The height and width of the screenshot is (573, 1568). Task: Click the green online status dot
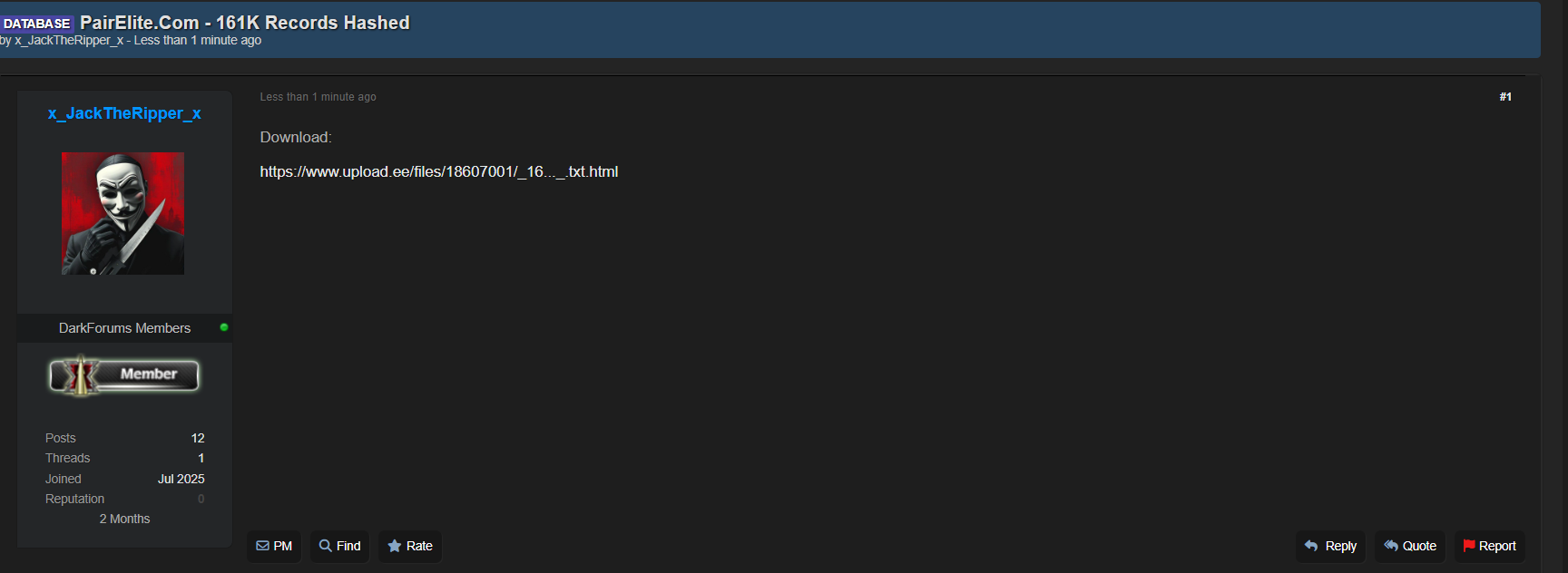pyautogui.click(x=224, y=327)
